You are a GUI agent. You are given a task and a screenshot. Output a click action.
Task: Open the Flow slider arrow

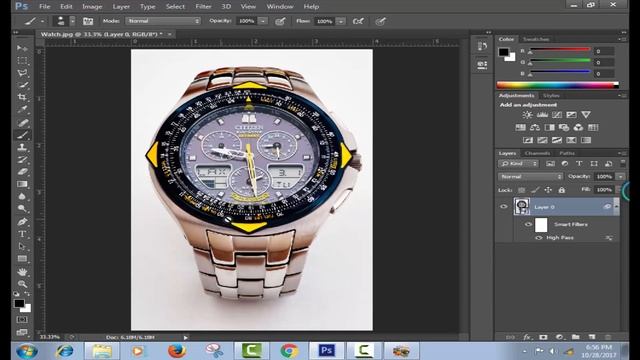pyautogui.click(x=340, y=21)
